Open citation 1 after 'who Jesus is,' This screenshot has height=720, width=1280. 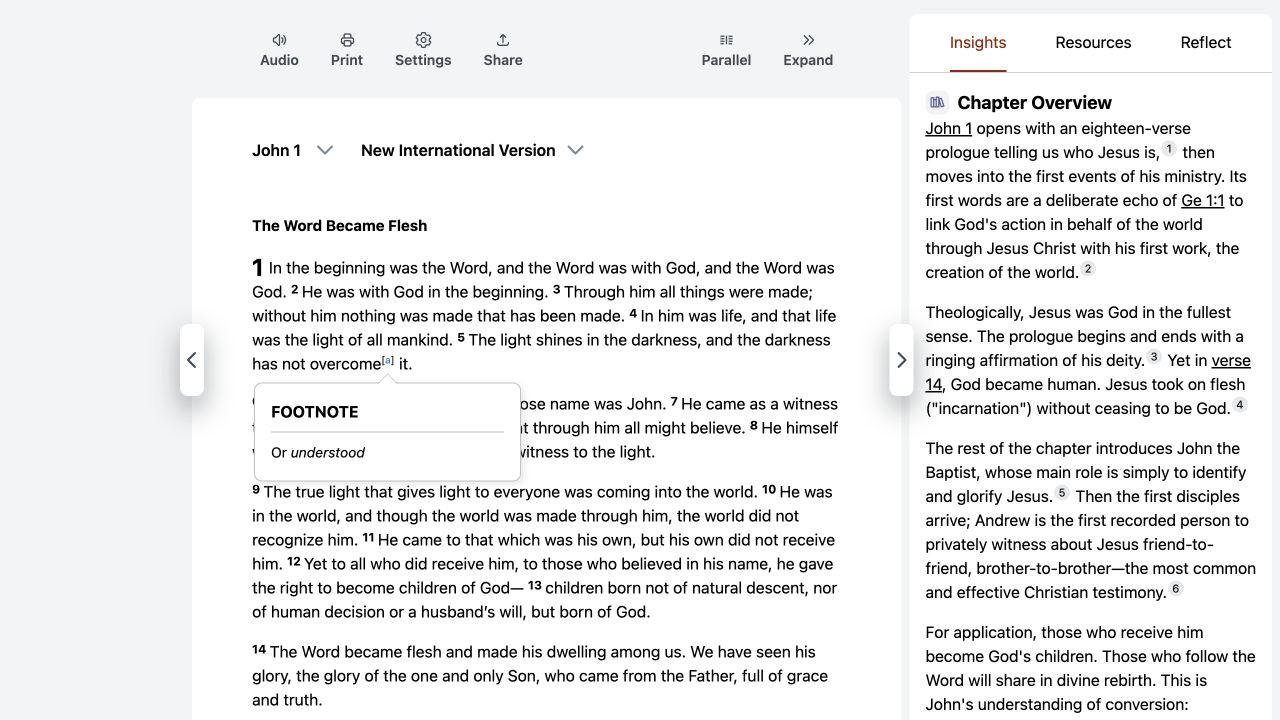tap(1169, 149)
